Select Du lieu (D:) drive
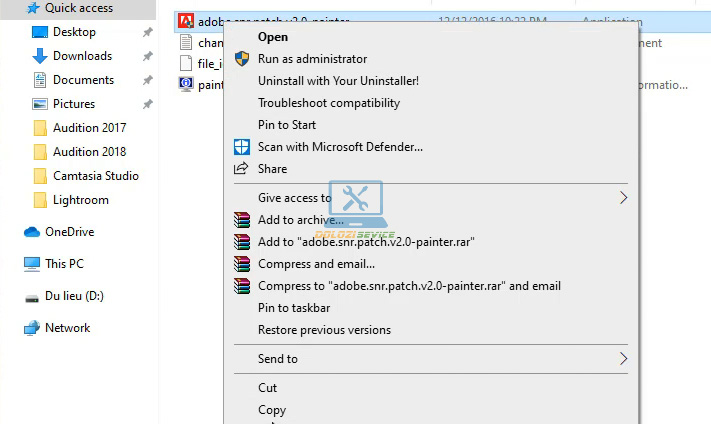Viewport: 711px width, 424px height. 74,296
